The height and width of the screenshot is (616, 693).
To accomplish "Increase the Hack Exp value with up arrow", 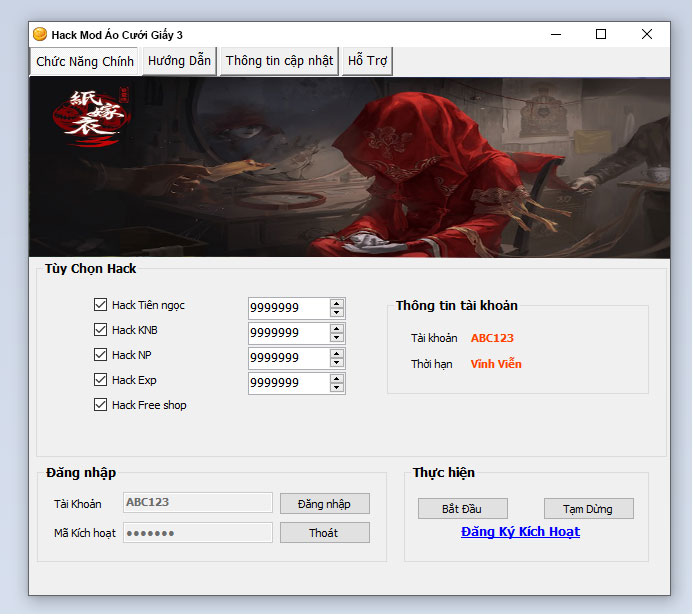I will point(337,379).
